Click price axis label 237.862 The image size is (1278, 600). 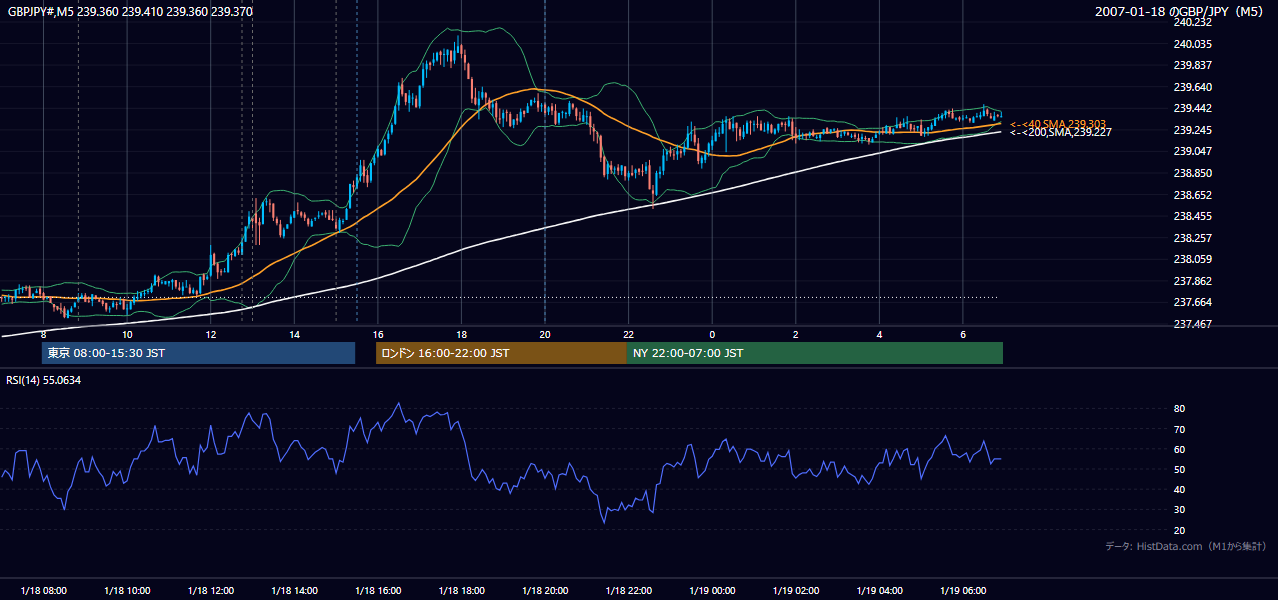pyautogui.click(x=1193, y=281)
